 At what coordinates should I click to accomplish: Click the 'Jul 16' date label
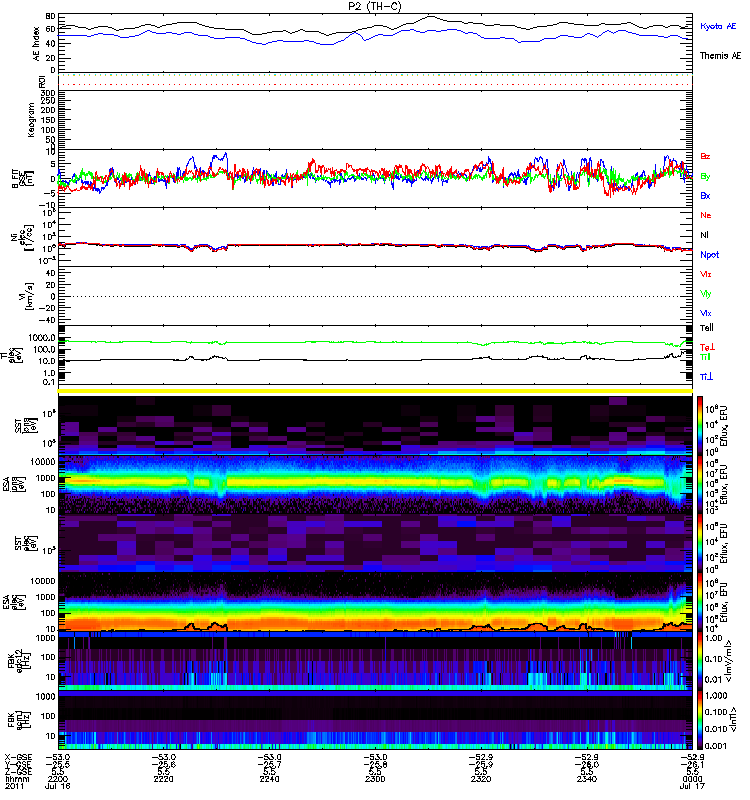pyautogui.click(x=58, y=786)
